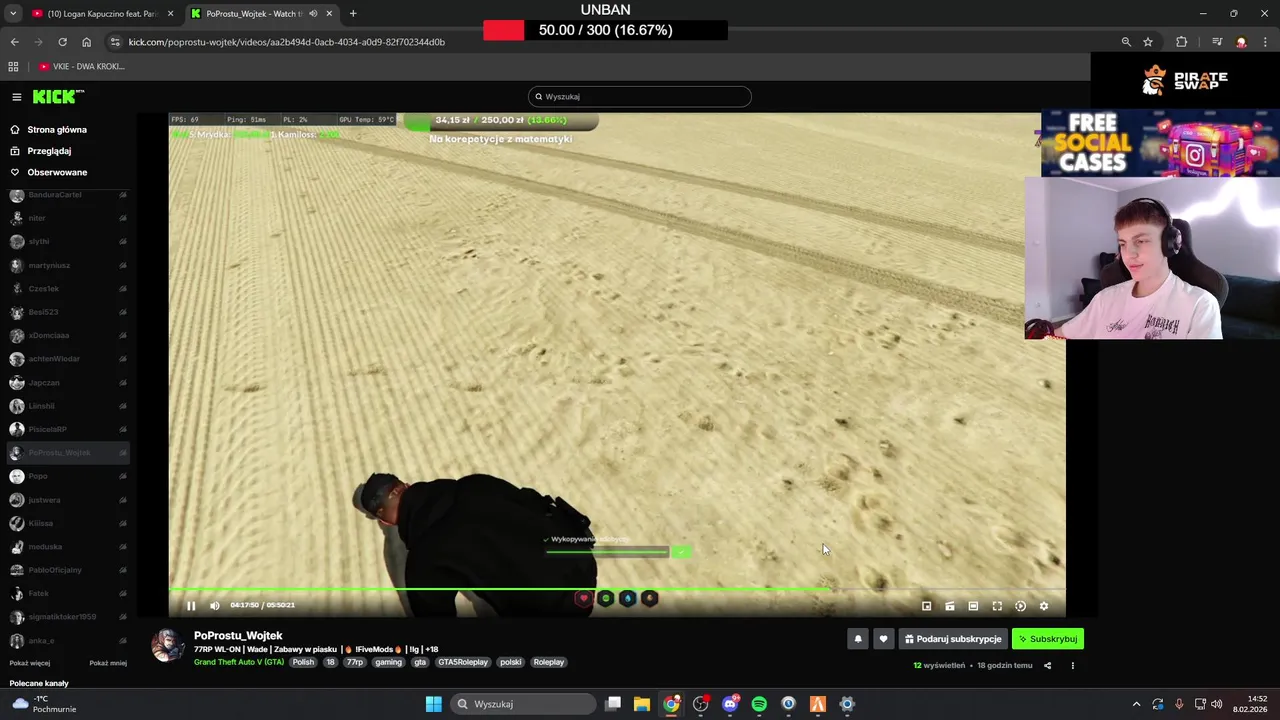
Task: Open File Explorer from the taskbar
Action: tap(642, 704)
